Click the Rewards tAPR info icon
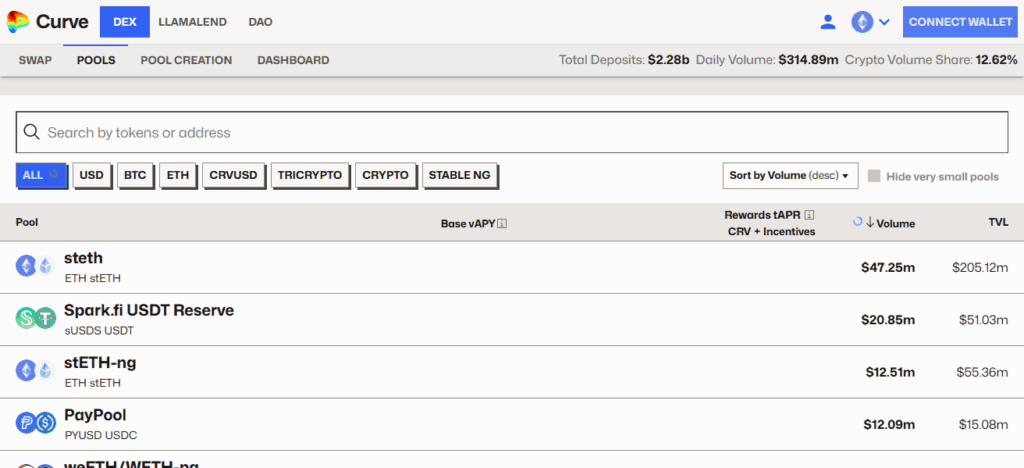Image resolution: width=1024 pixels, height=468 pixels. tap(809, 215)
